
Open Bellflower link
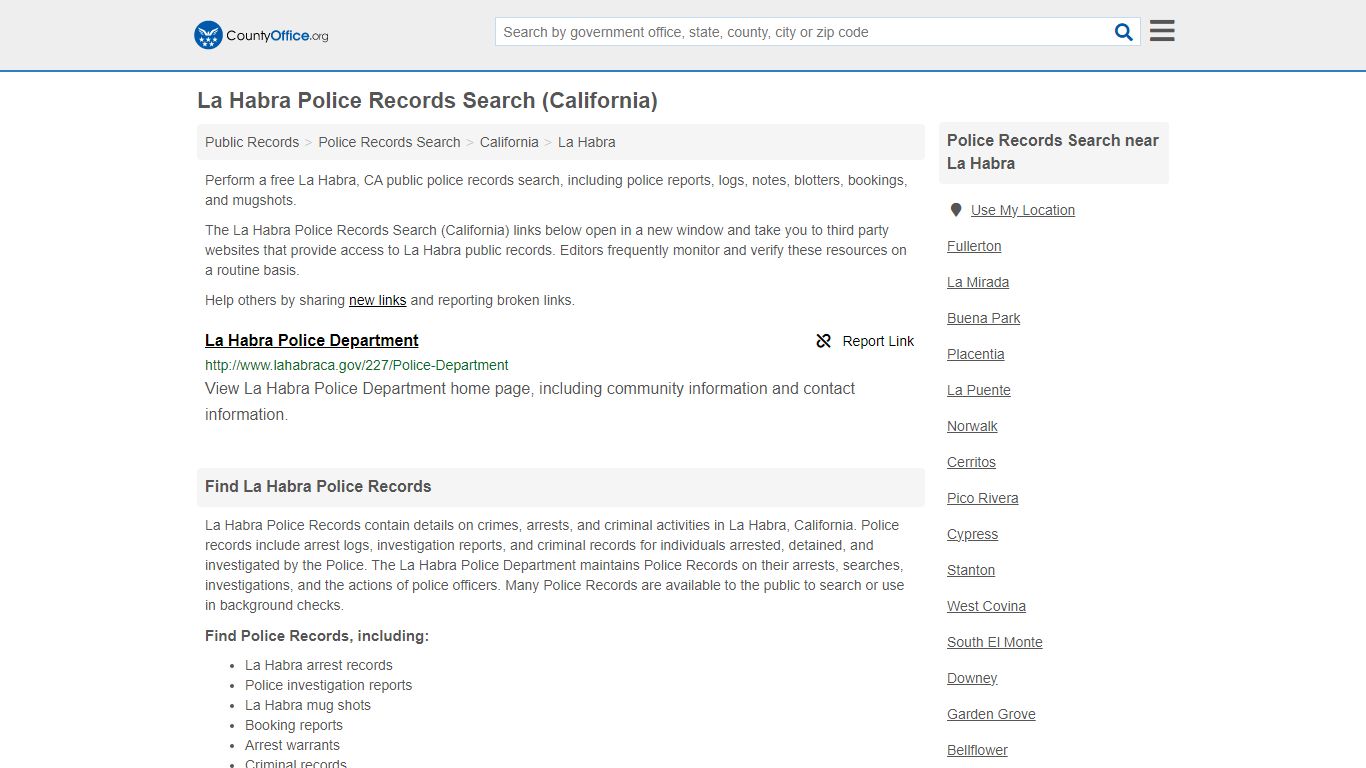(x=977, y=750)
